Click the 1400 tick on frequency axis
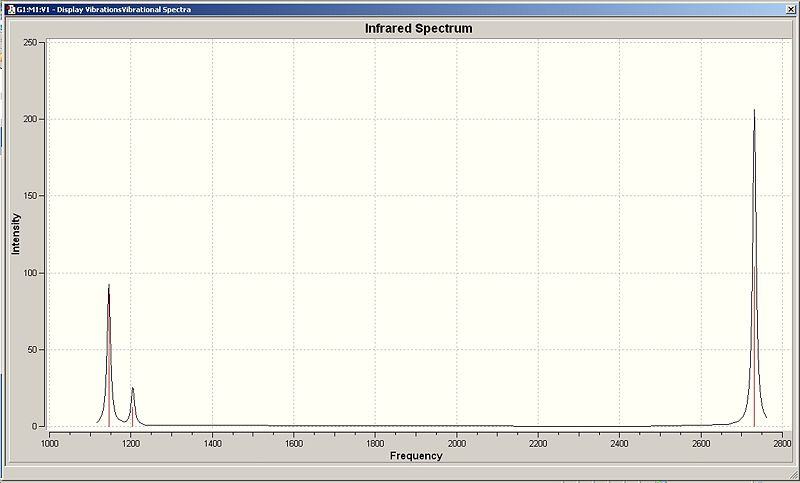The height and width of the screenshot is (483, 800). tap(212, 443)
